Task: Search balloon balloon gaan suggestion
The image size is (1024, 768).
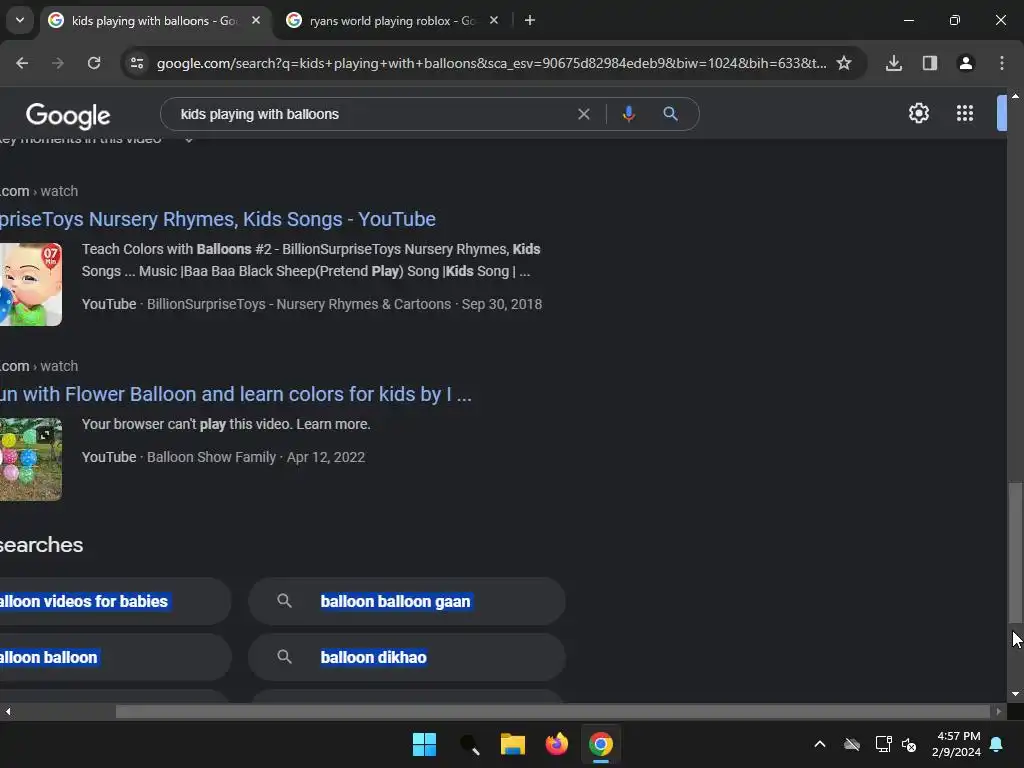Action: pos(406,601)
